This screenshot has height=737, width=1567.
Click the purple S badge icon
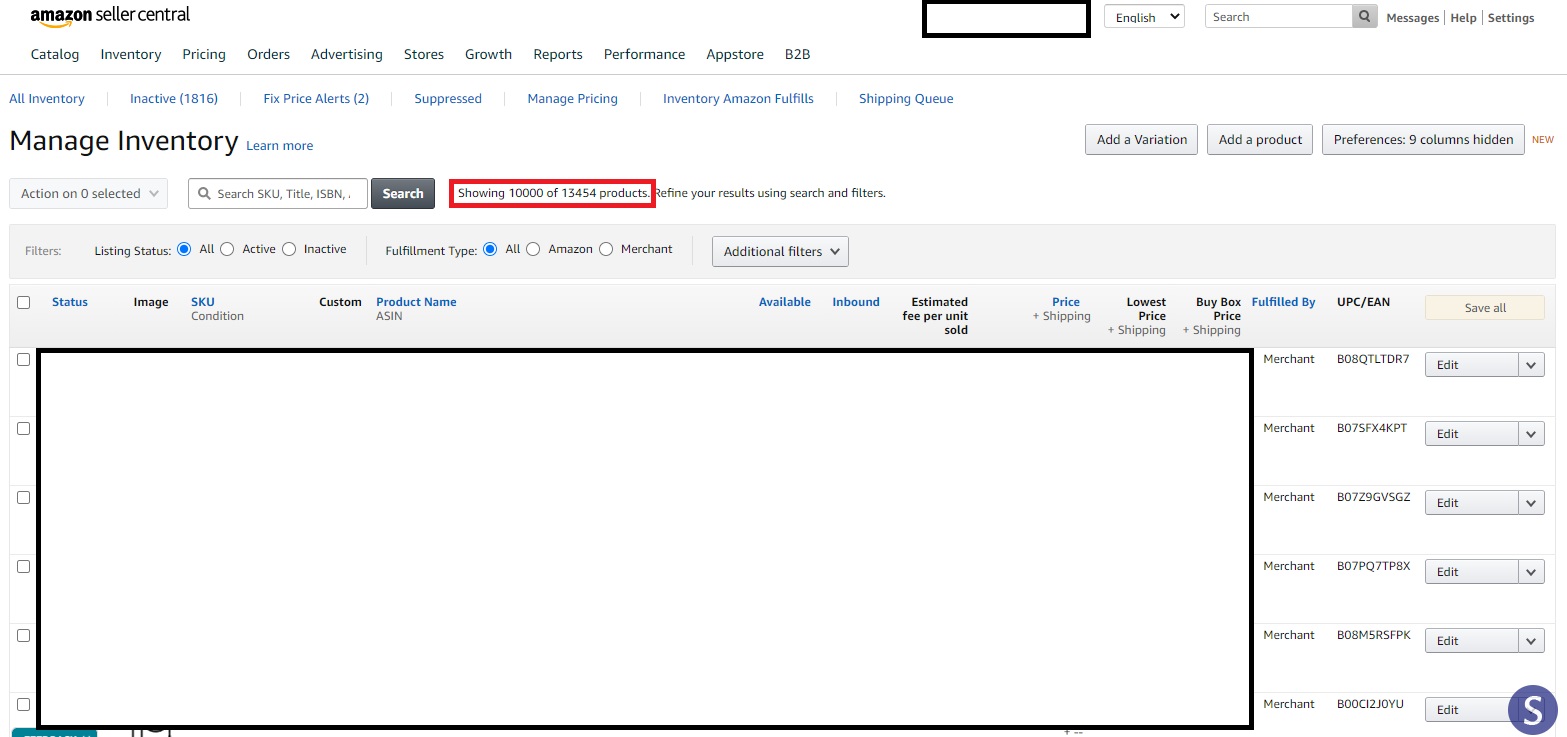click(1533, 710)
